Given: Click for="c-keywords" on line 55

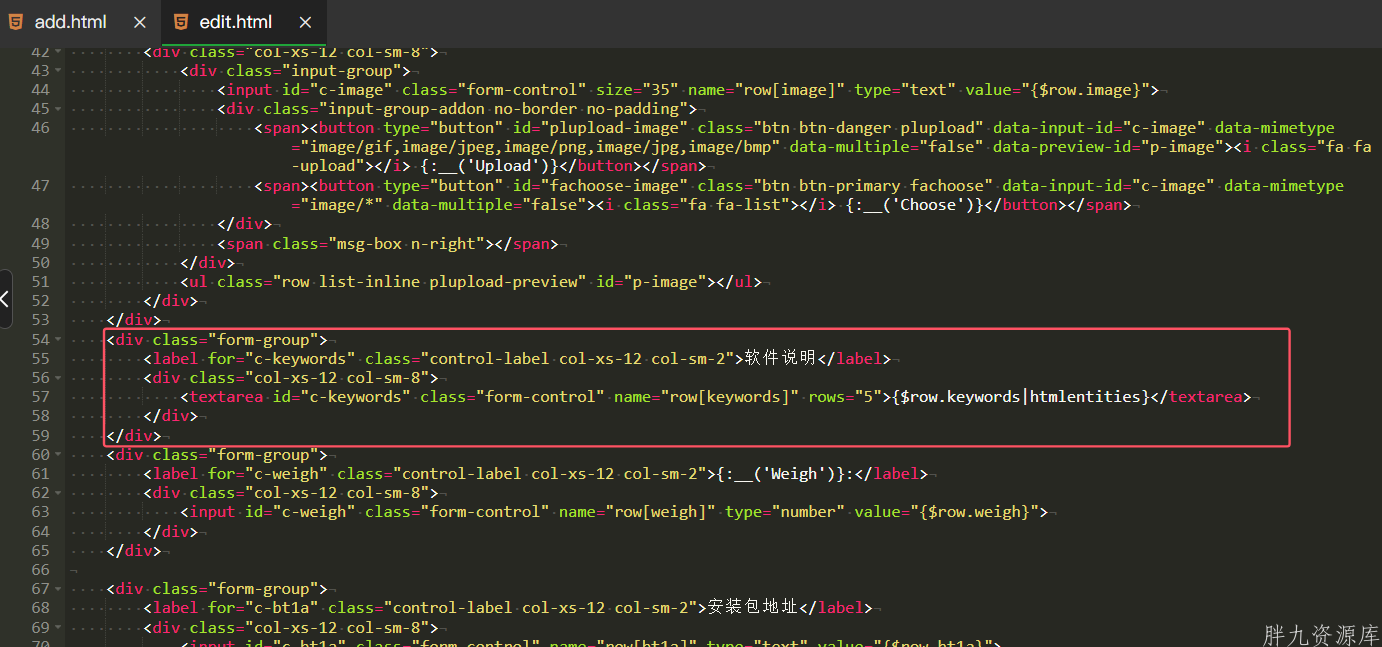Looking at the screenshot, I should (x=282, y=359).
